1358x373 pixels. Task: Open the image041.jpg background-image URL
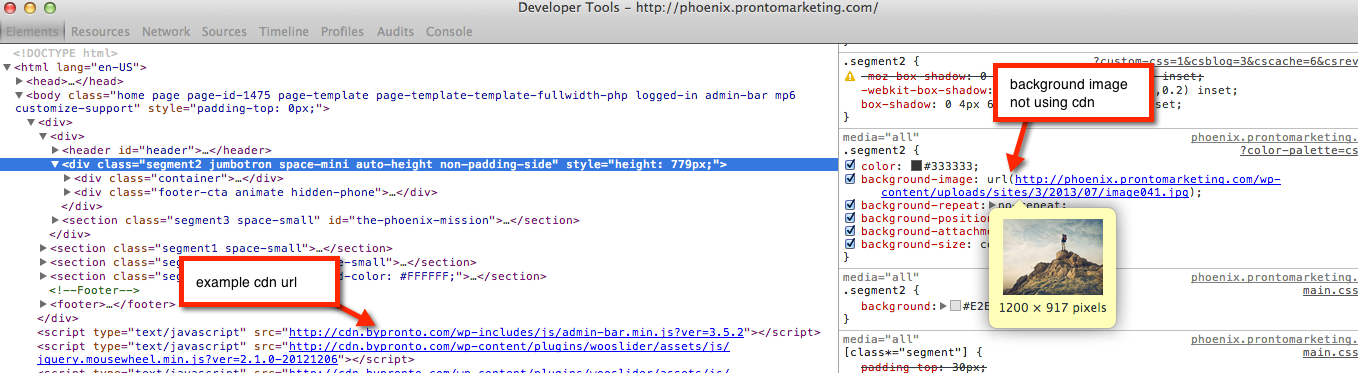[x=1080, y=186]
